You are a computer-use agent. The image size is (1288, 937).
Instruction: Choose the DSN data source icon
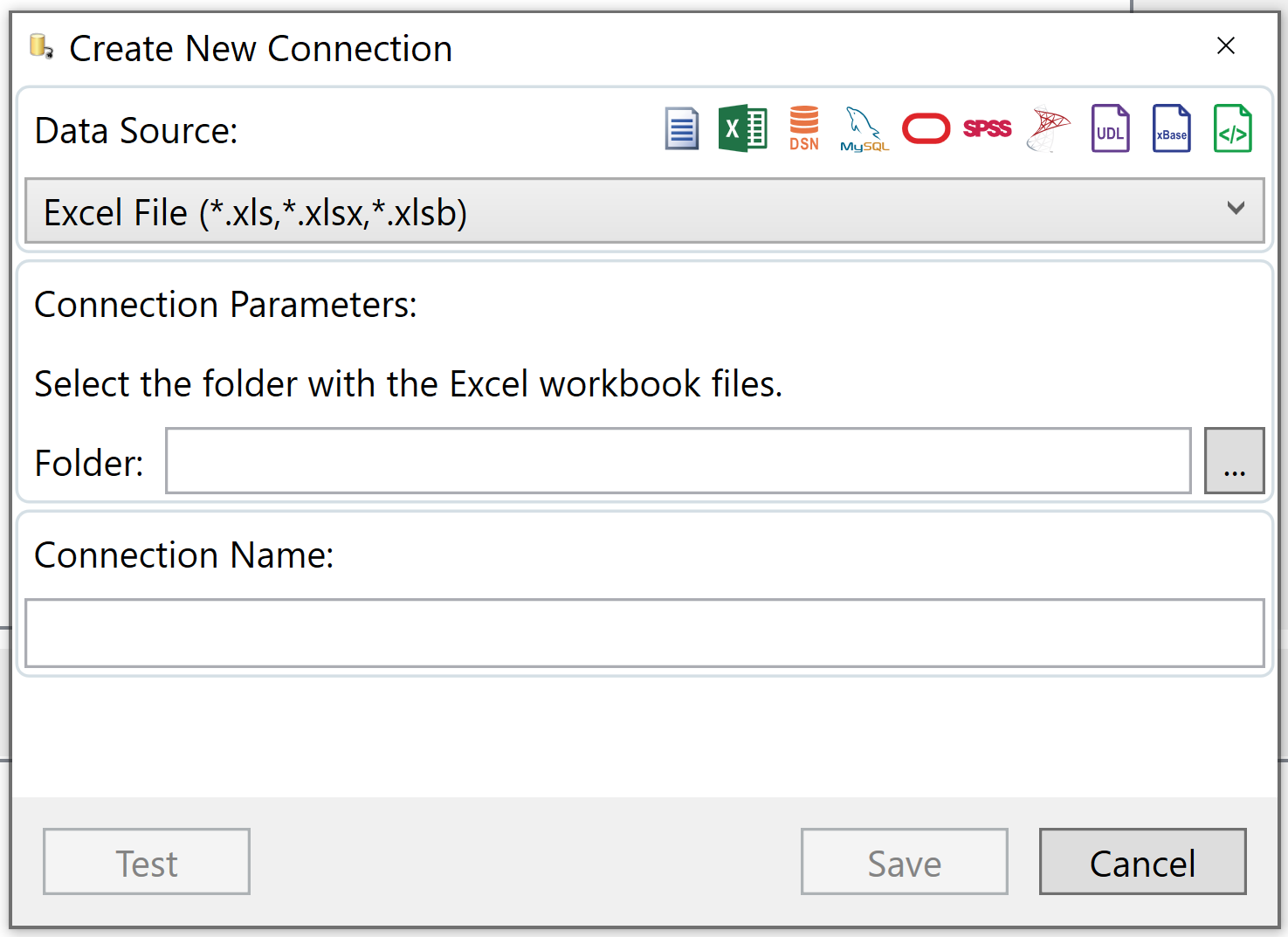(x=803, y=128)
